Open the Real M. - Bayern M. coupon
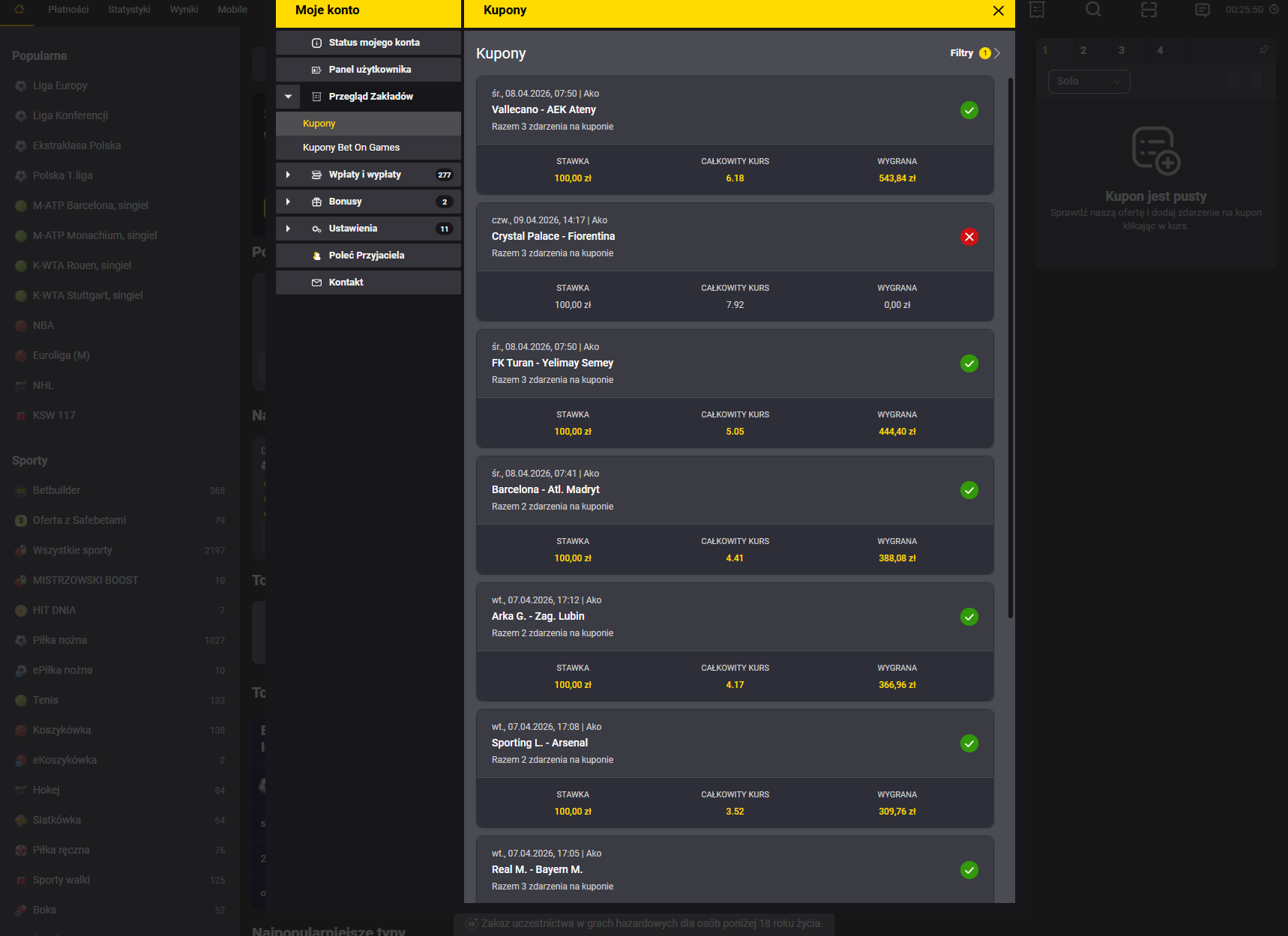The height and width of the screenshot is (936, 1288). (735, 870)
